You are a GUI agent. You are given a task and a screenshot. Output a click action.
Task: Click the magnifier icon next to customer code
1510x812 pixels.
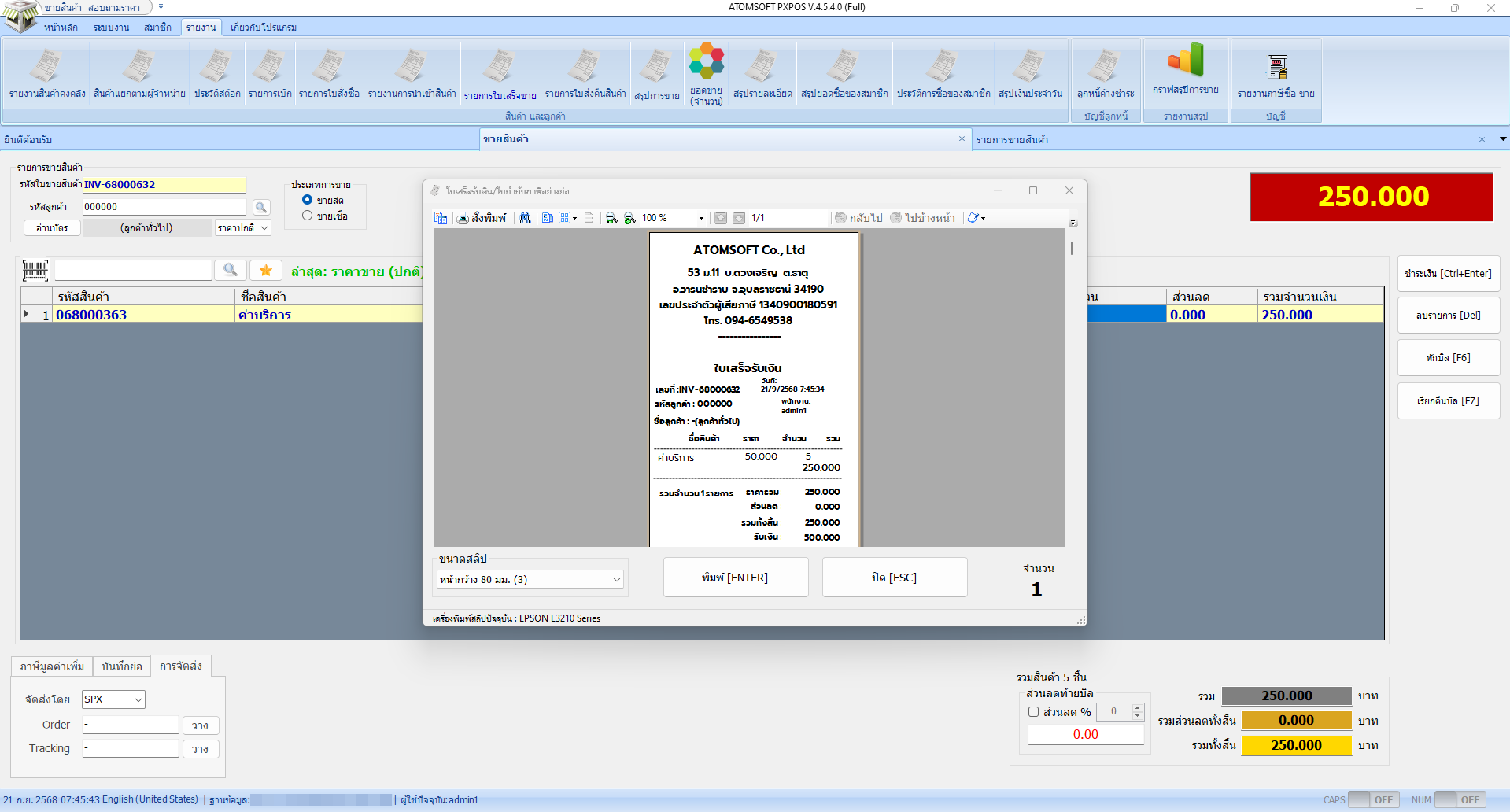click(261, 207)
